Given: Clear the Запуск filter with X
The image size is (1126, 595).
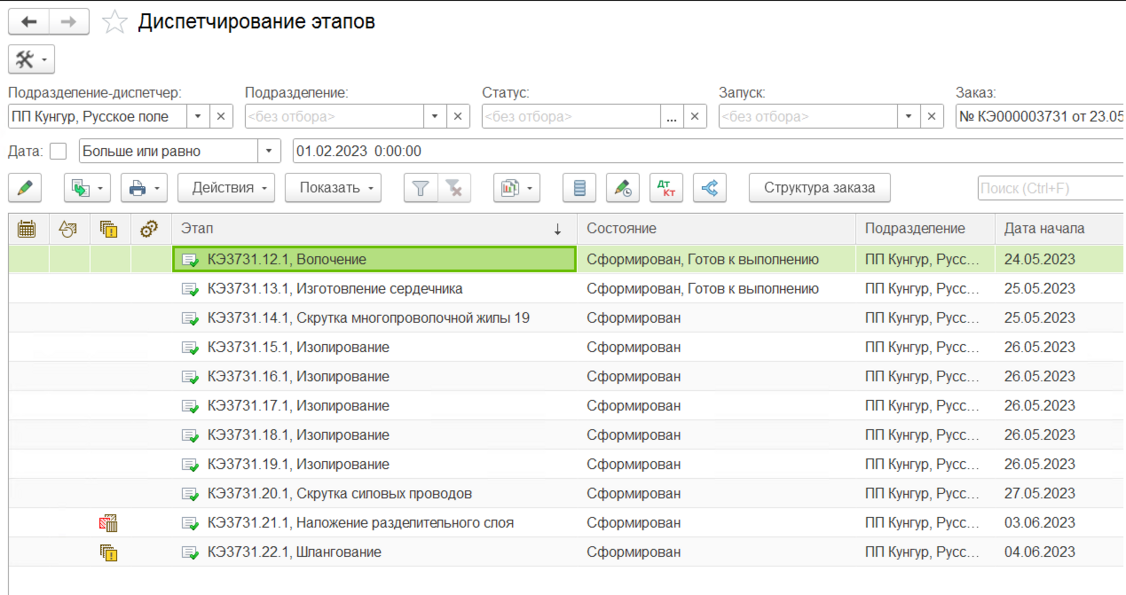Looking at the screenshot, I should (x=932, y=116).
